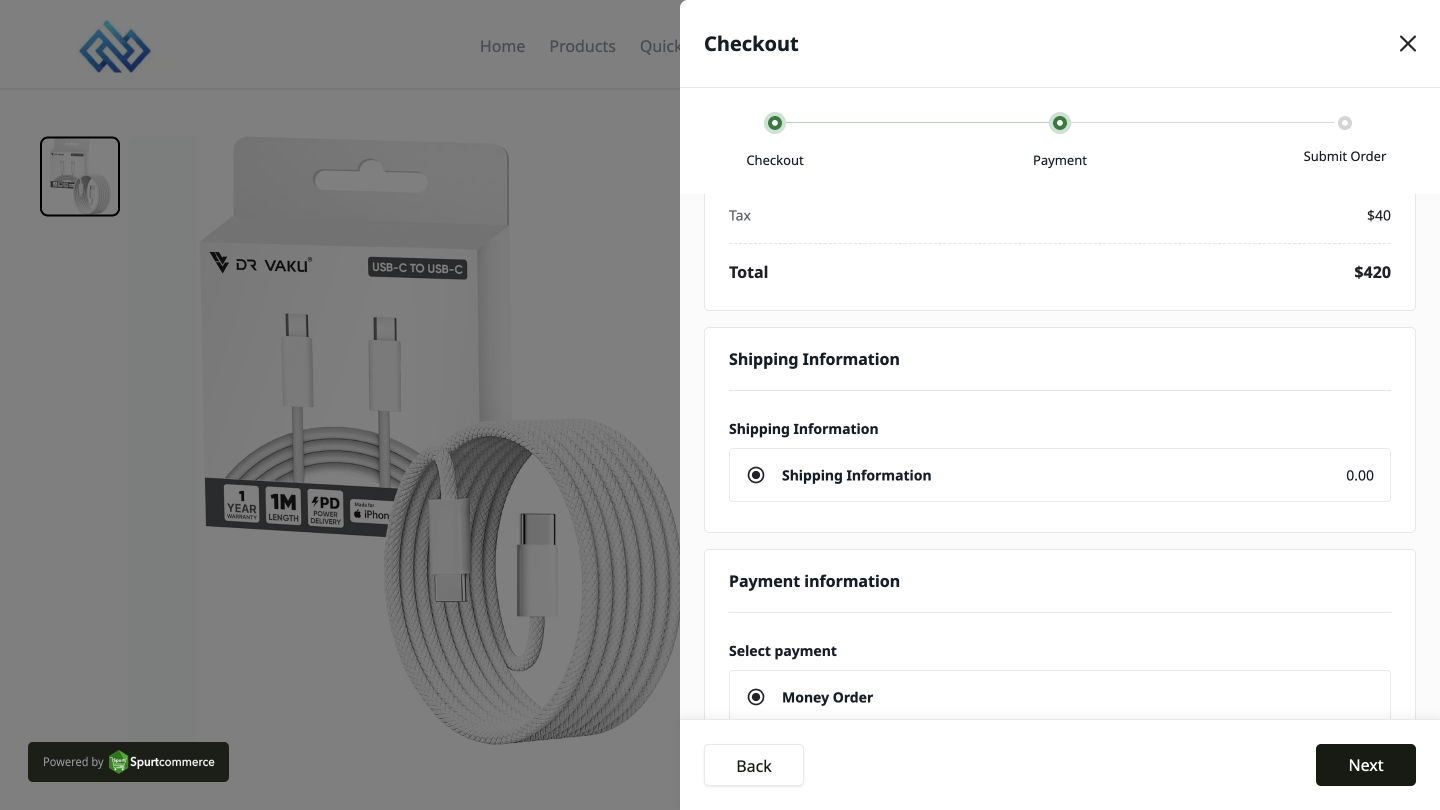Select the Shipping Information radio button
This screenshot has height=810, width=1440.
click(756, 475)
